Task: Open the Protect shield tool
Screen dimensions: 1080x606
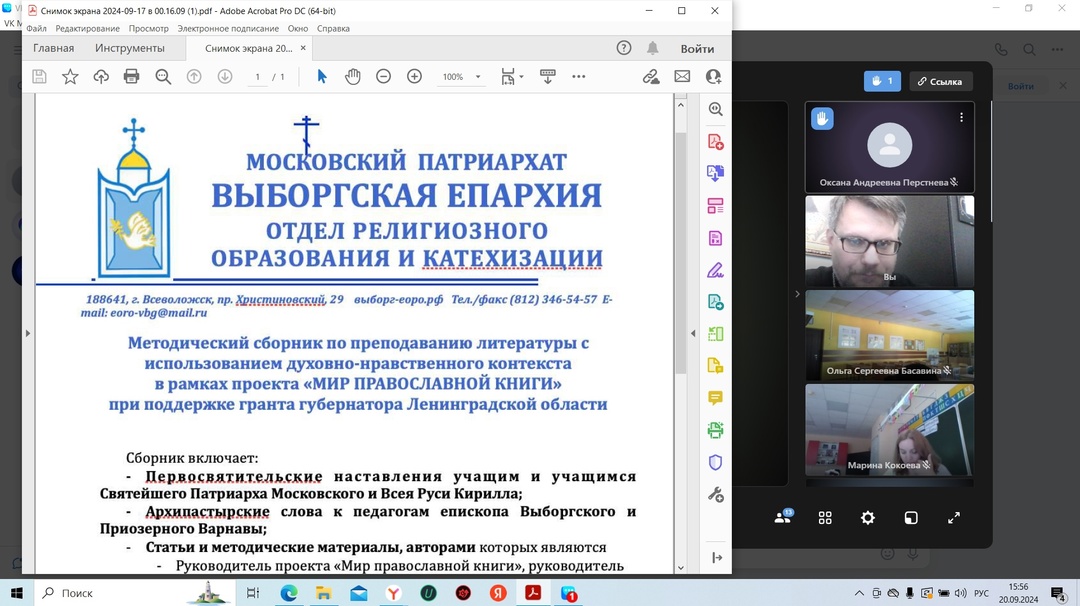Action: [x=716, y=462]
